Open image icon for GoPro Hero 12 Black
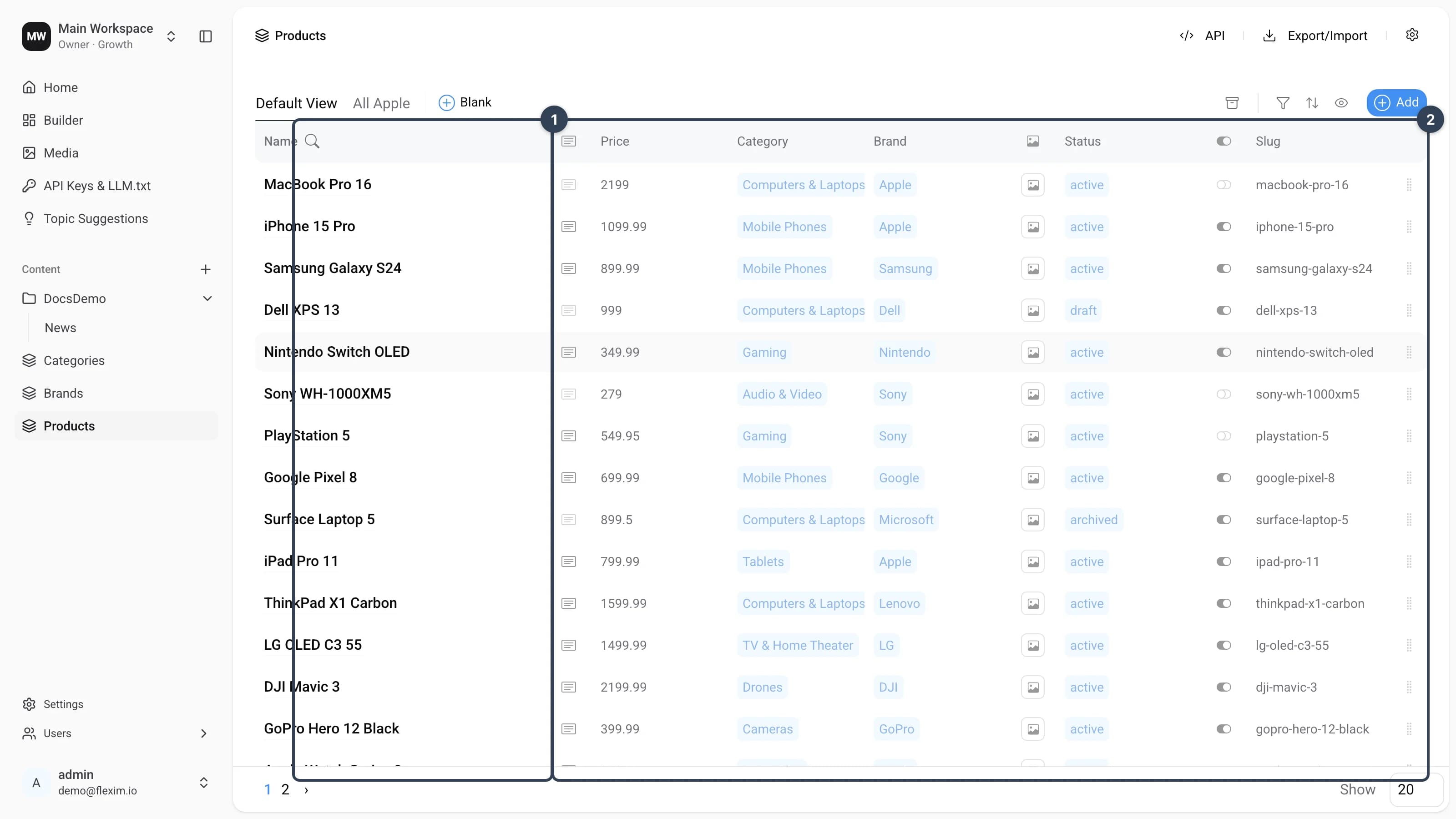The width and height of the screenshot is (1456, 819). pos(1033,728)
